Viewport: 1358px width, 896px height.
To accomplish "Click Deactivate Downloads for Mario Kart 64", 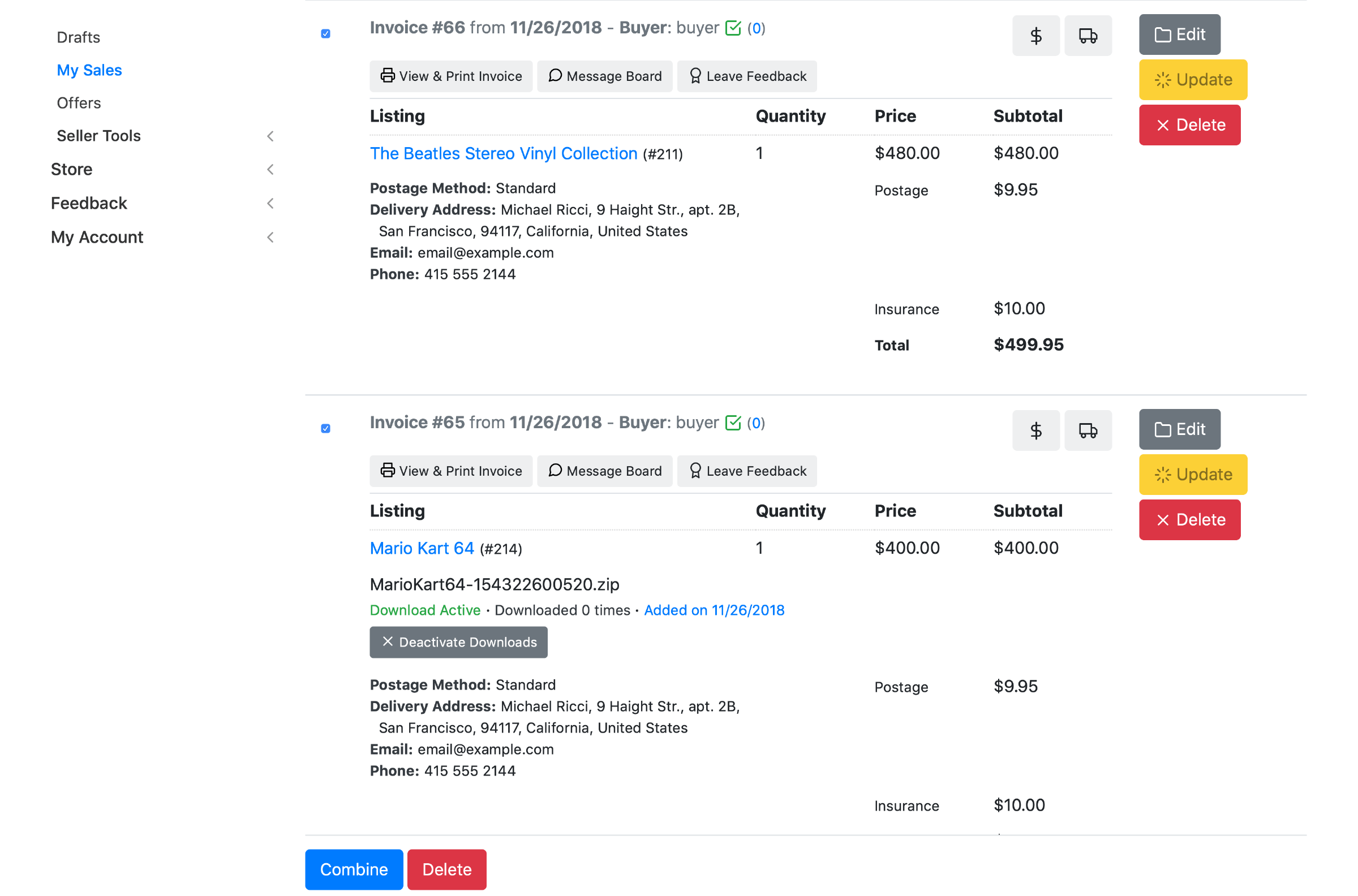I will 458,642.
